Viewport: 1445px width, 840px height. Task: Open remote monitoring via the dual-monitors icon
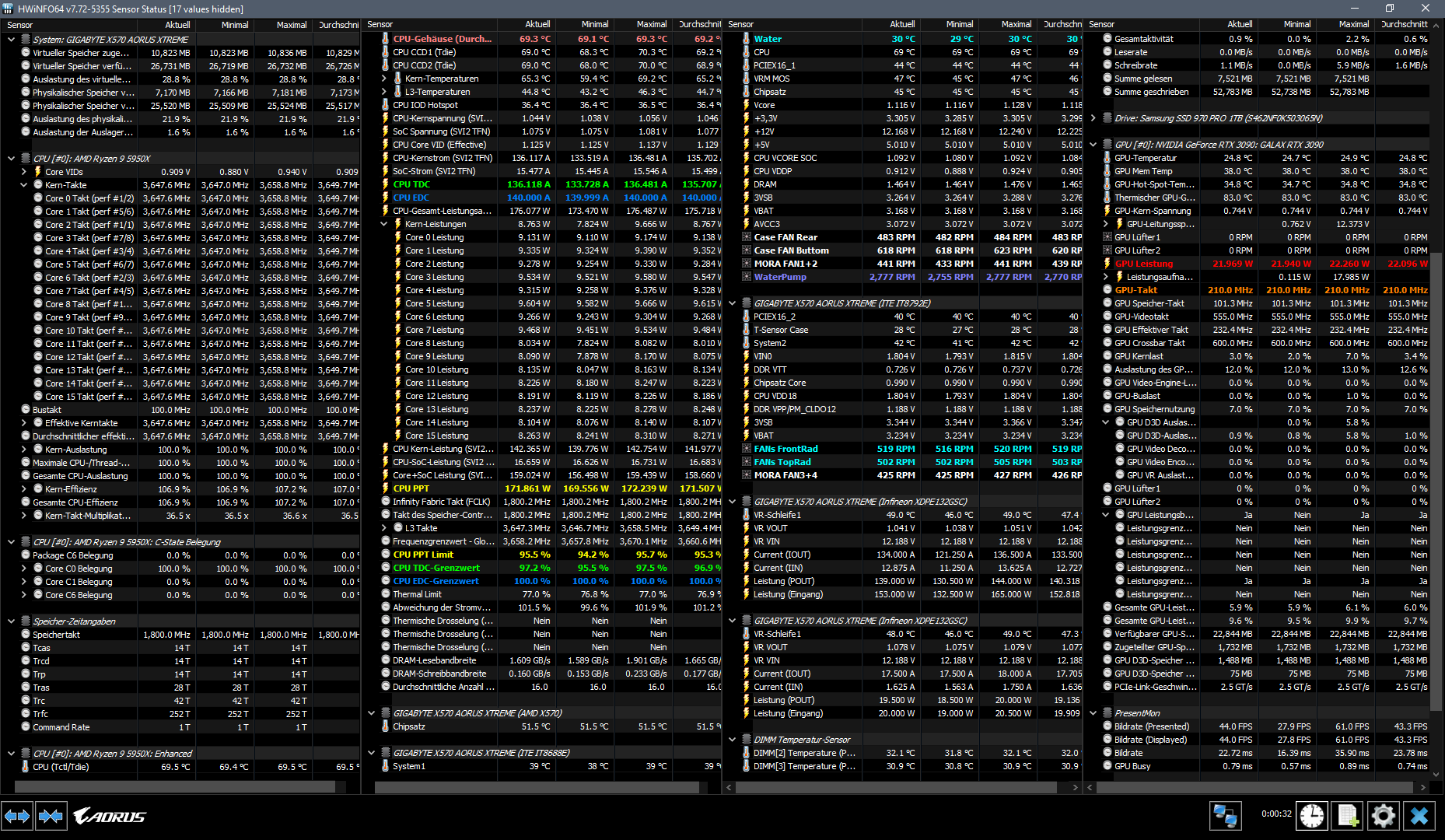coord(1226,815)
